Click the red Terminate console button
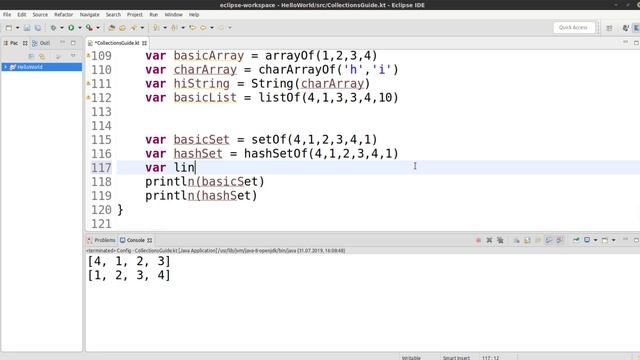 478,240
